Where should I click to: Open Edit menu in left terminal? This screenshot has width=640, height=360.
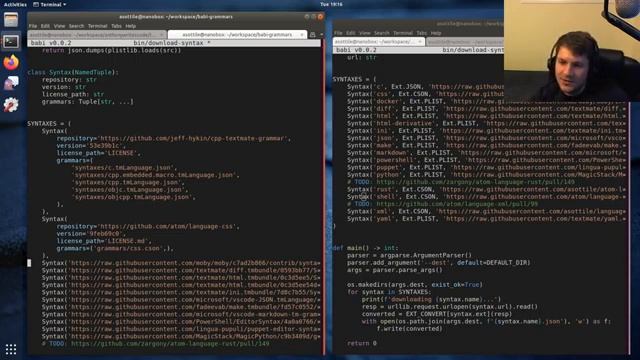point(45,26)
